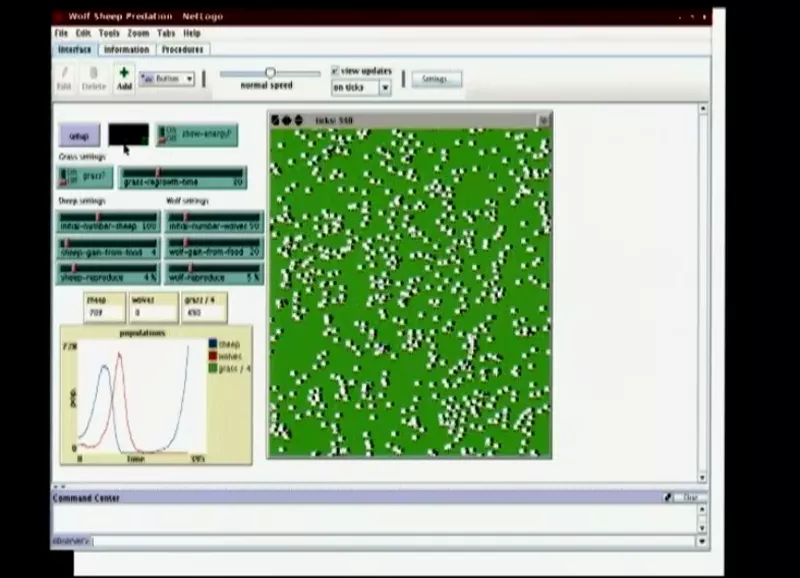This screenshot has height=578, width=800.
Task: Click the Command Center expand icon
Action: (x=667, y=497)
